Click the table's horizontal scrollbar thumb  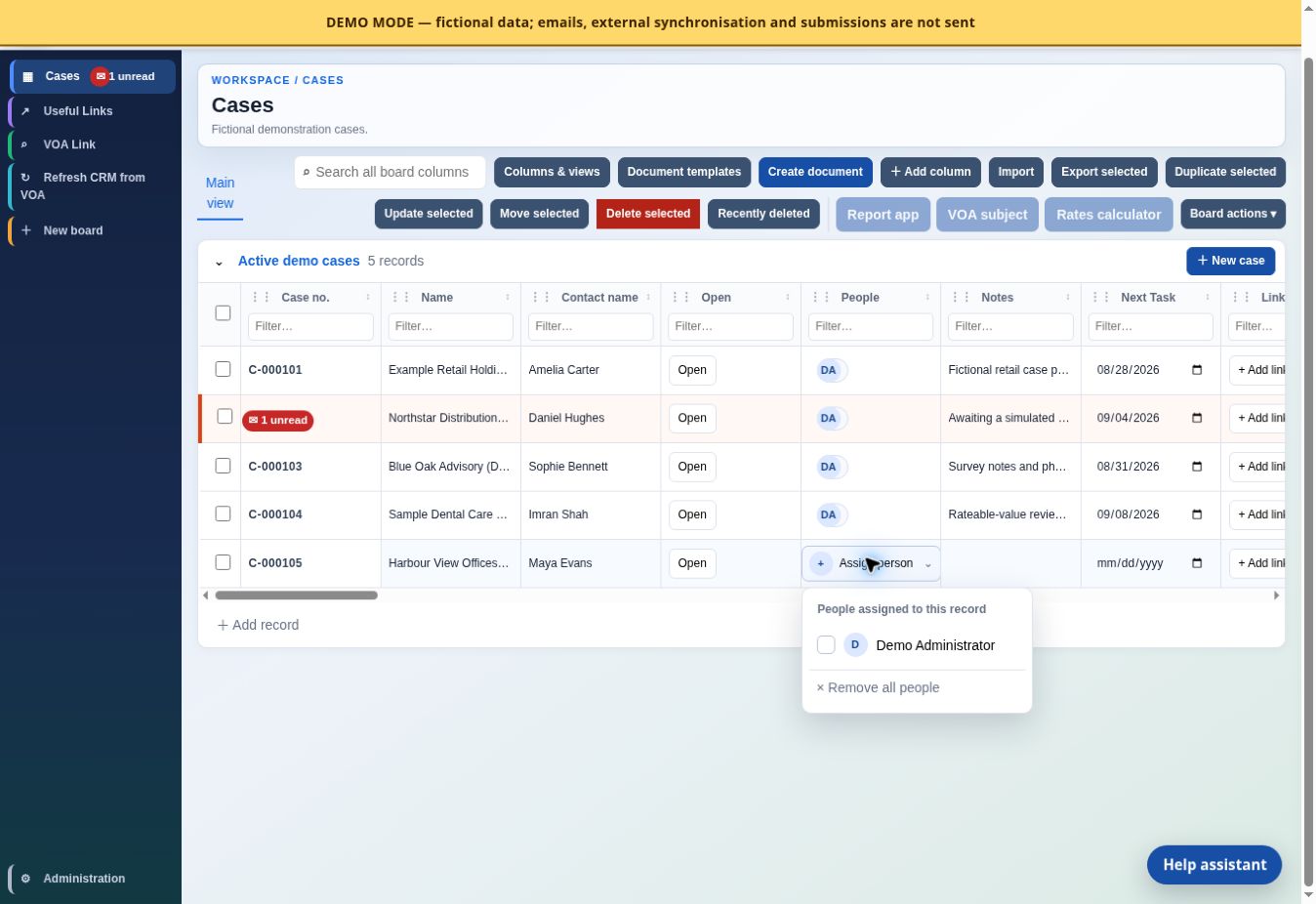coord(296,596)
